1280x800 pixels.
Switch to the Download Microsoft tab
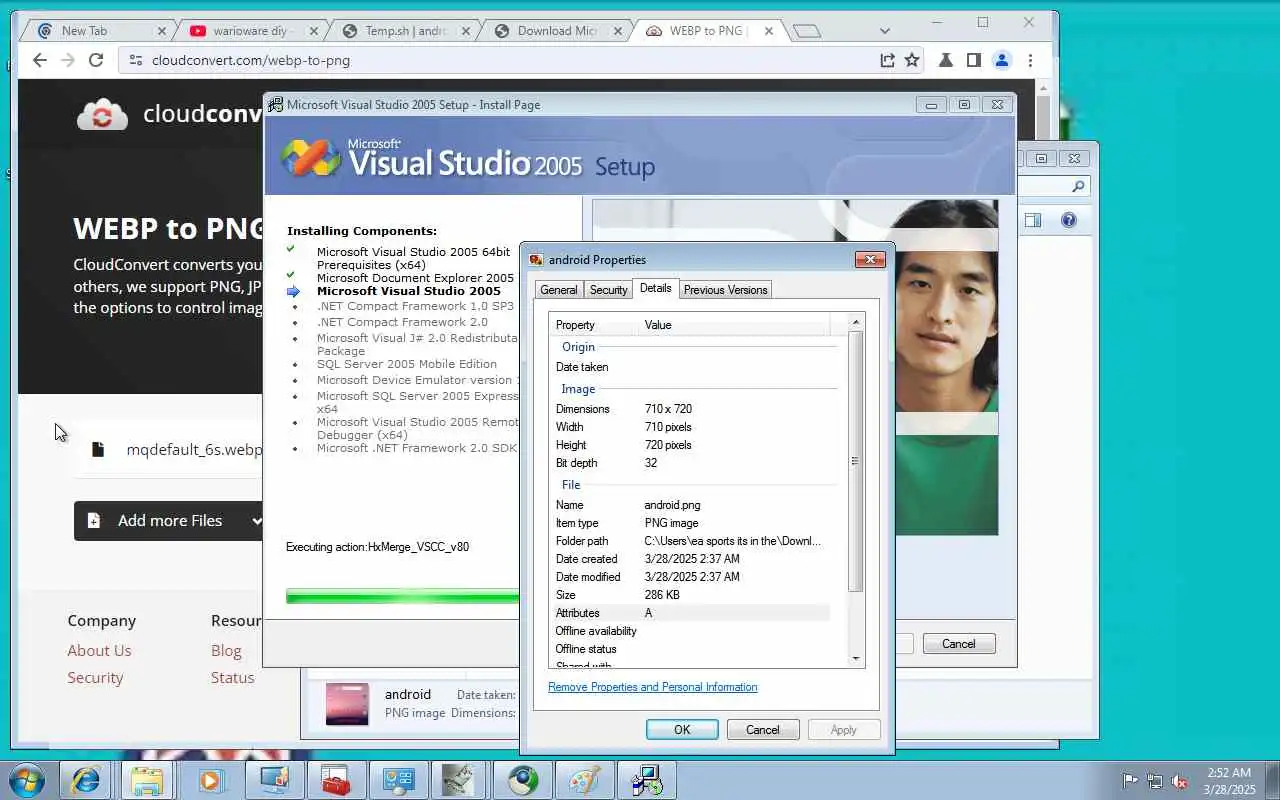558,31
